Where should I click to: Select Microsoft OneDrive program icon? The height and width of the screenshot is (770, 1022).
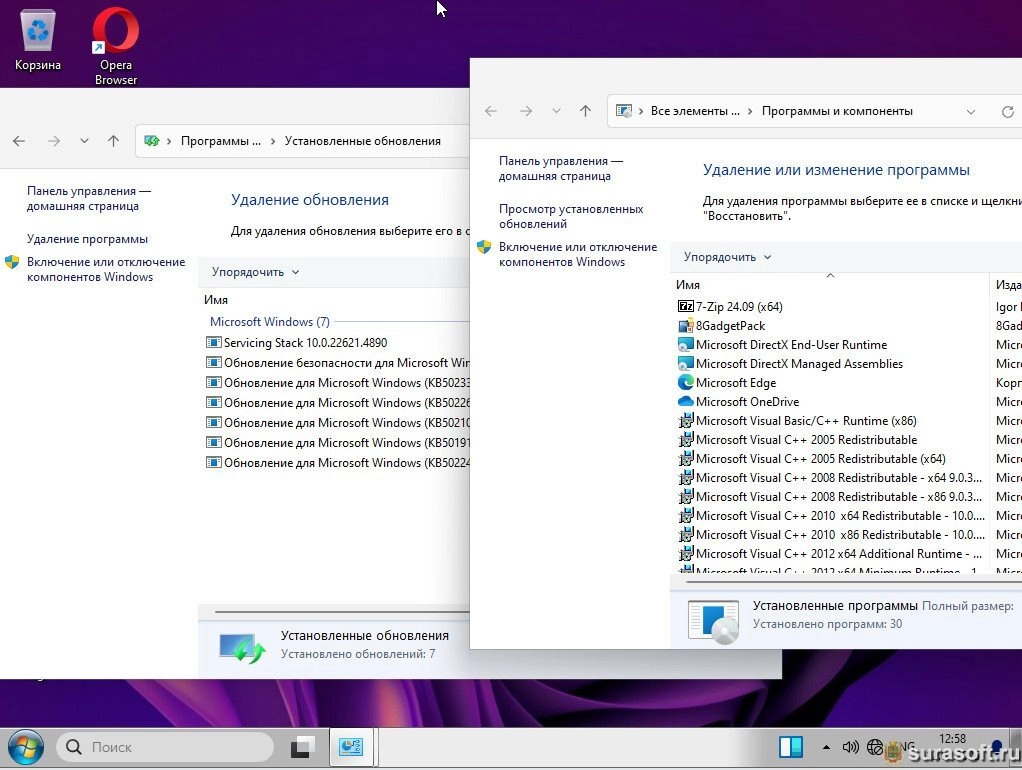click(686, 402)
